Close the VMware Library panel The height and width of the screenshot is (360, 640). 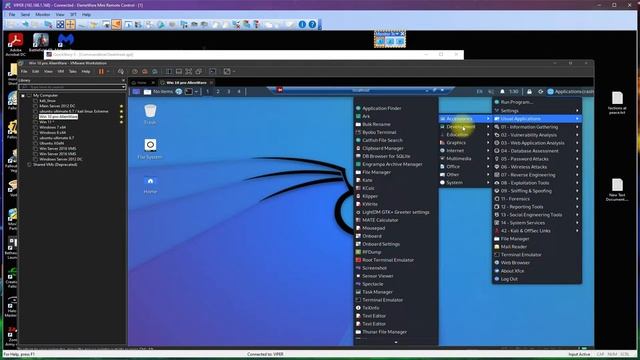pos(123,80)
